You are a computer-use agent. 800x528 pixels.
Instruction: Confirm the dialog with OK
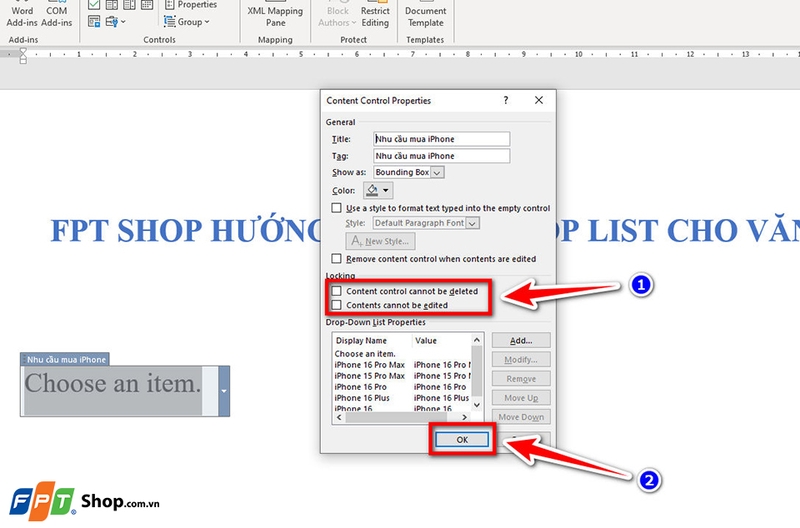tap(462, 439)
